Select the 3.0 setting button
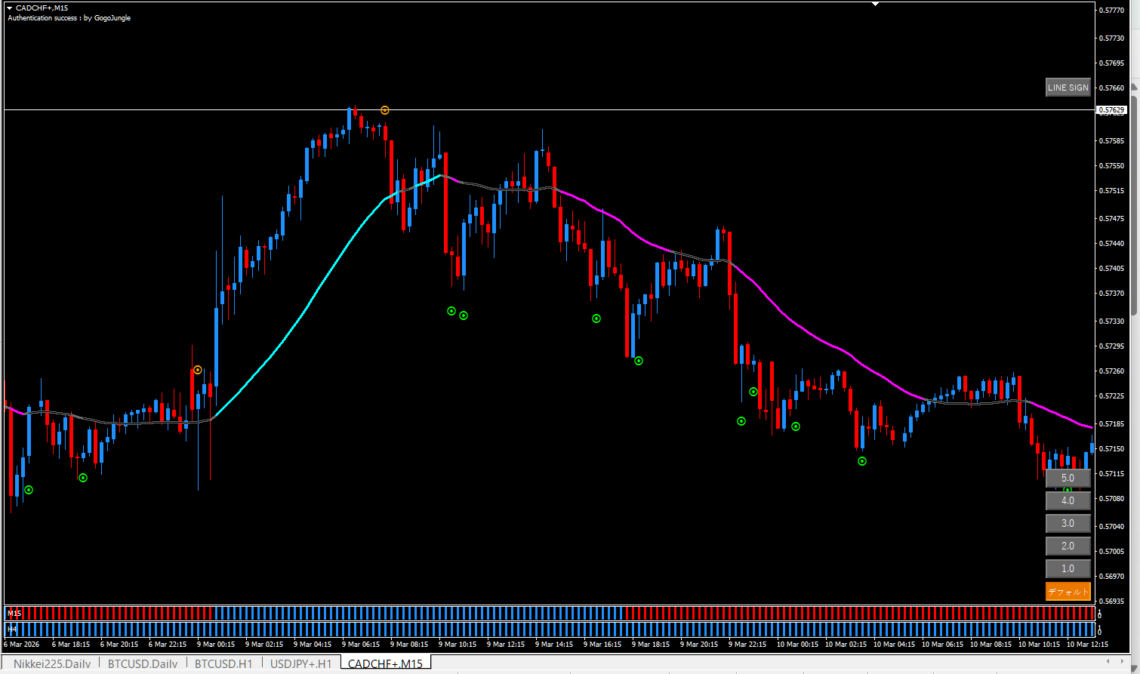 [x=1067, y=523]
